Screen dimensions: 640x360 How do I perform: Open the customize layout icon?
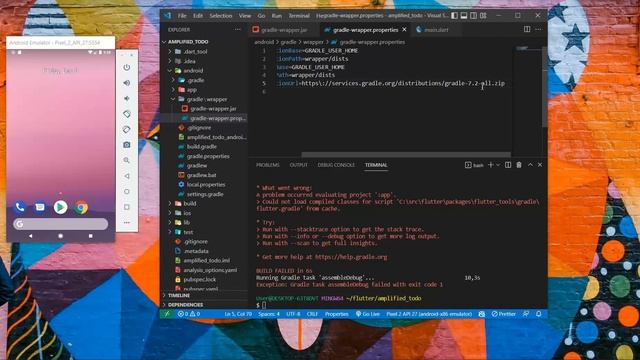483,16
